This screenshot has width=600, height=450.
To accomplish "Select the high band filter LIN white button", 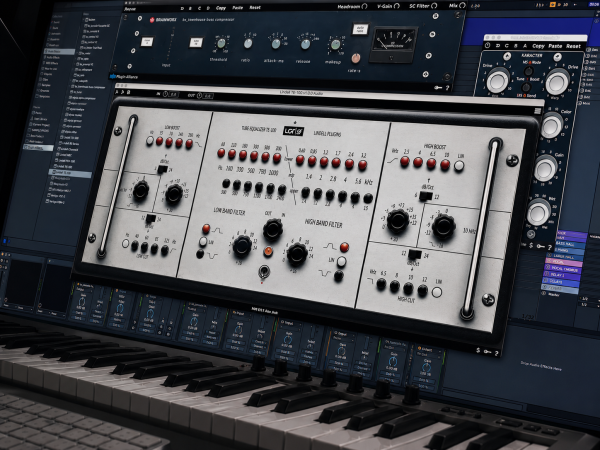I will 341,262.
